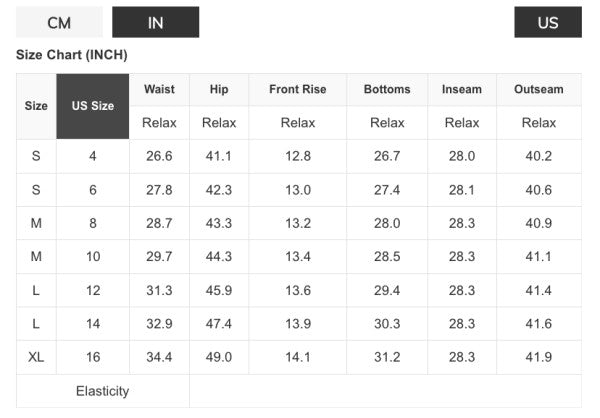
Task: Click the 41.9 outseam value
Action: 539,357
